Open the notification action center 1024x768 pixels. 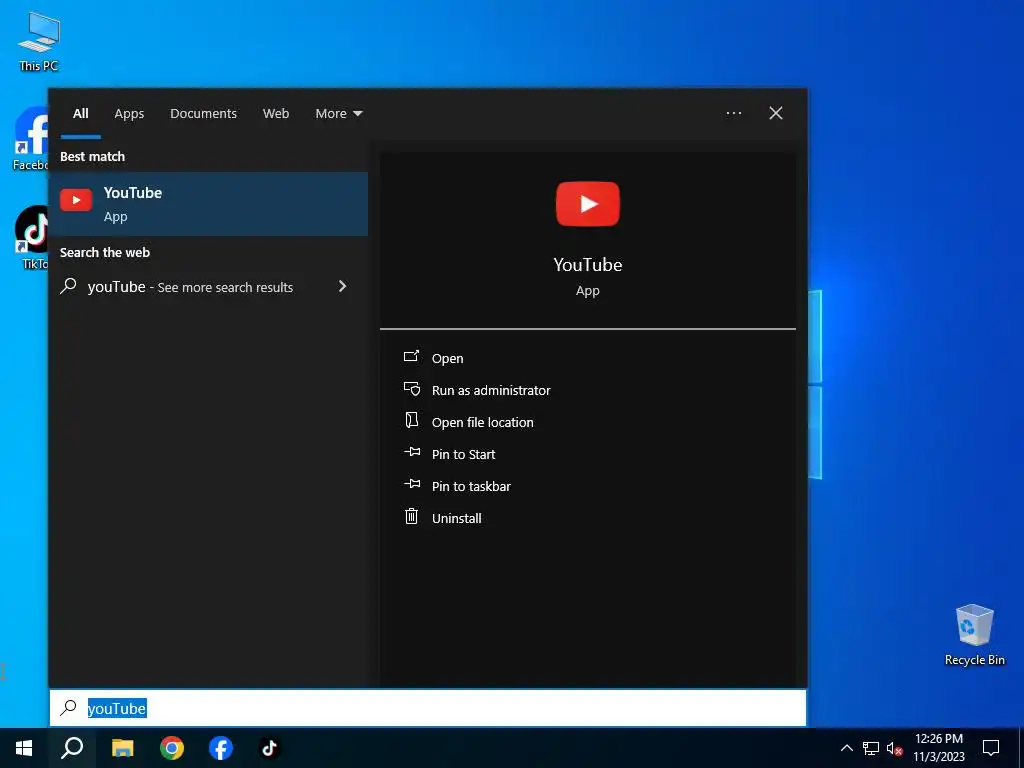[991, 748]
